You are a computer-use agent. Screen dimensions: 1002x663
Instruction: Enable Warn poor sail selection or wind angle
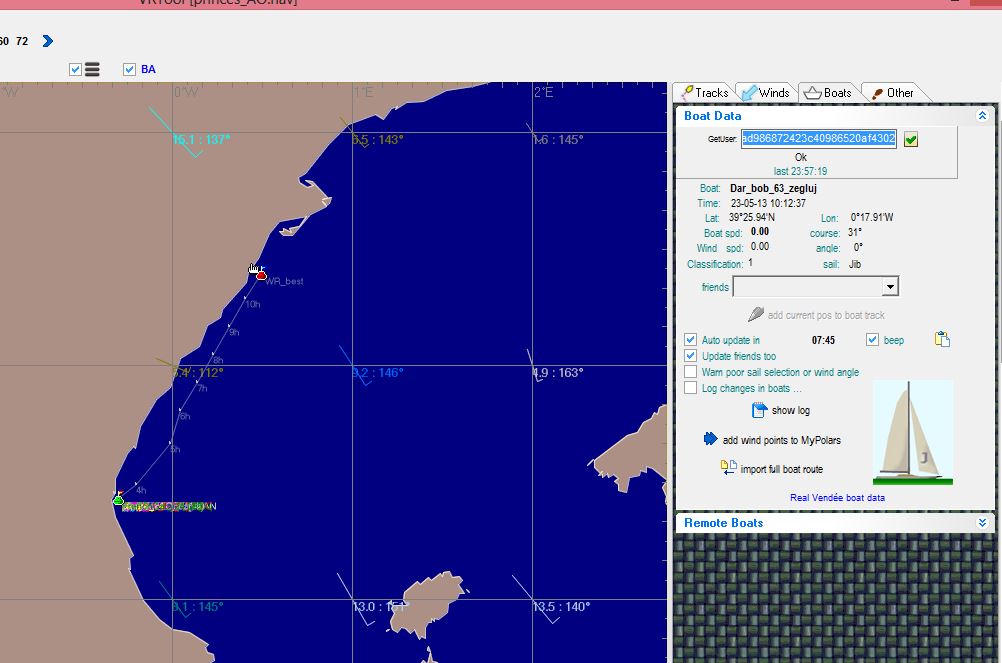click(x=690, y=371)
